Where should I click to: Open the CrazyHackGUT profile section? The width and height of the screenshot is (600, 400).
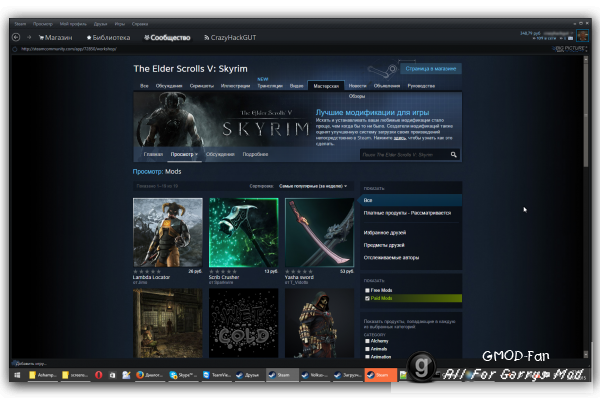230,38
